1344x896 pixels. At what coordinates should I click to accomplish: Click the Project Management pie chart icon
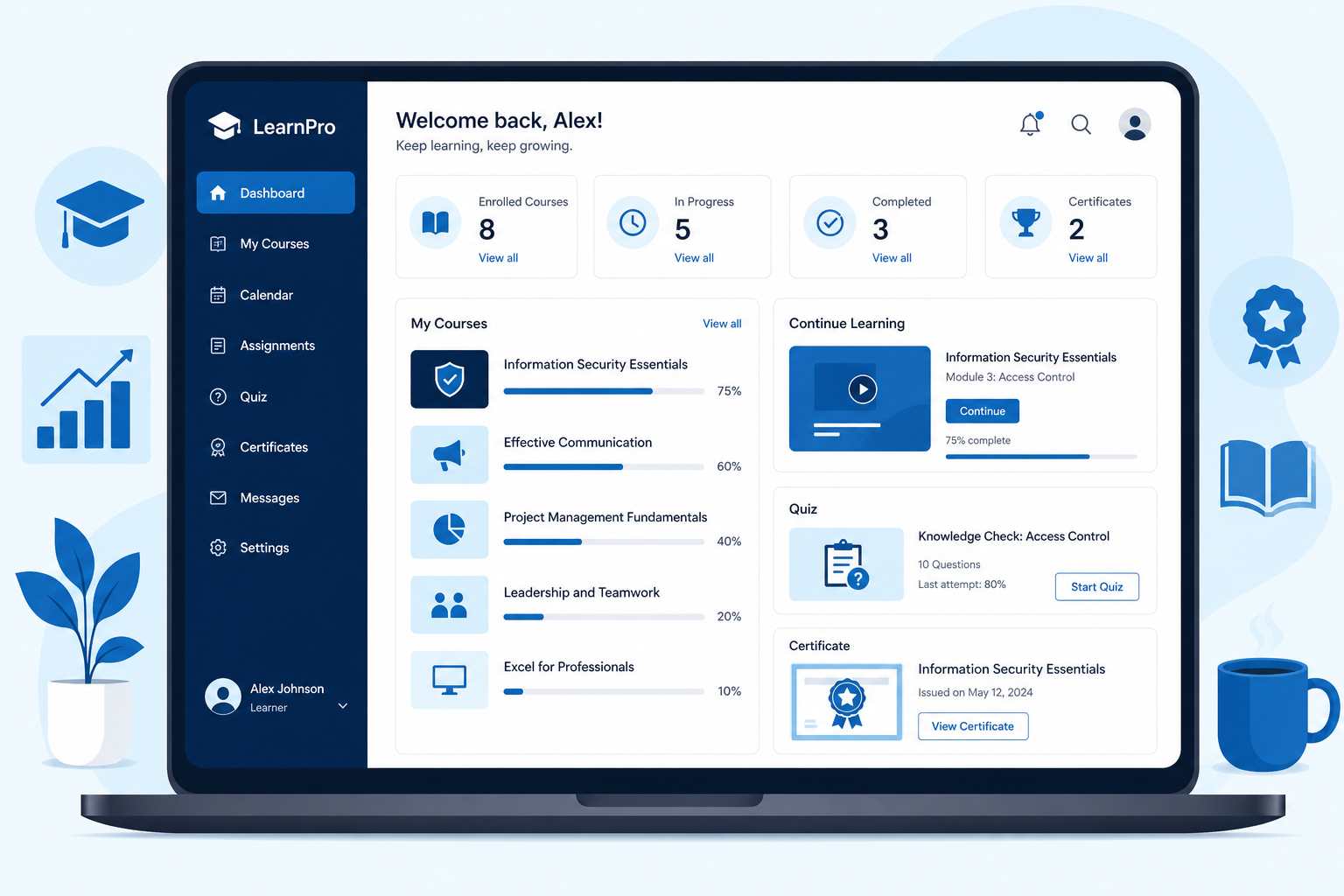point(450,529)
